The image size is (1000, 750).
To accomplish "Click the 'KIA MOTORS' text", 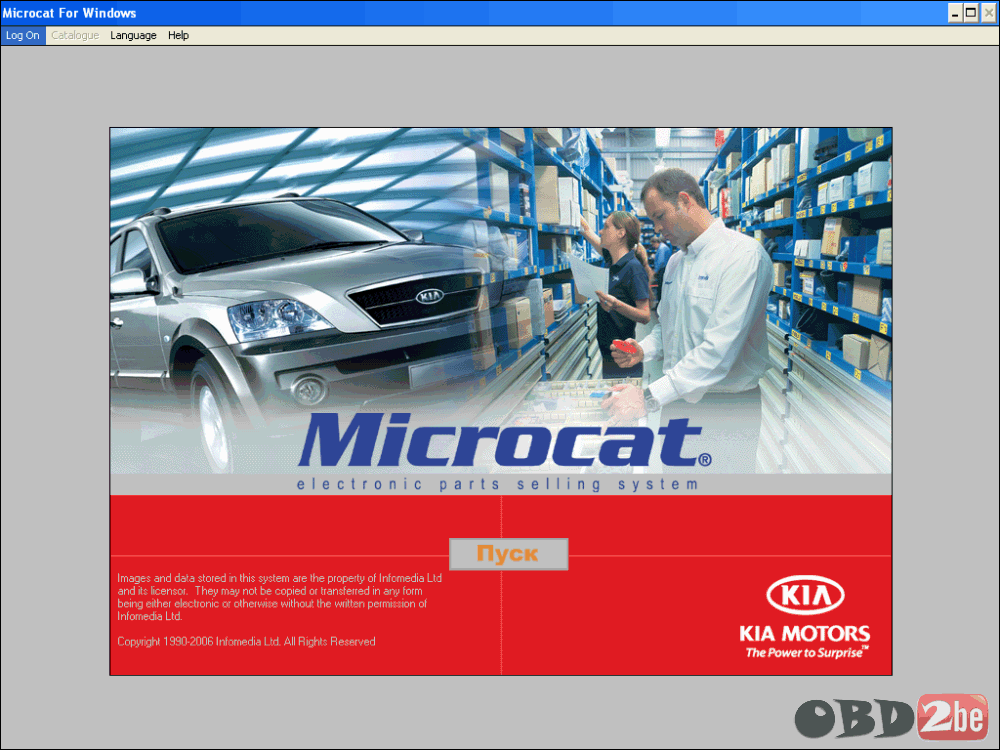I will tap(805, 633).
